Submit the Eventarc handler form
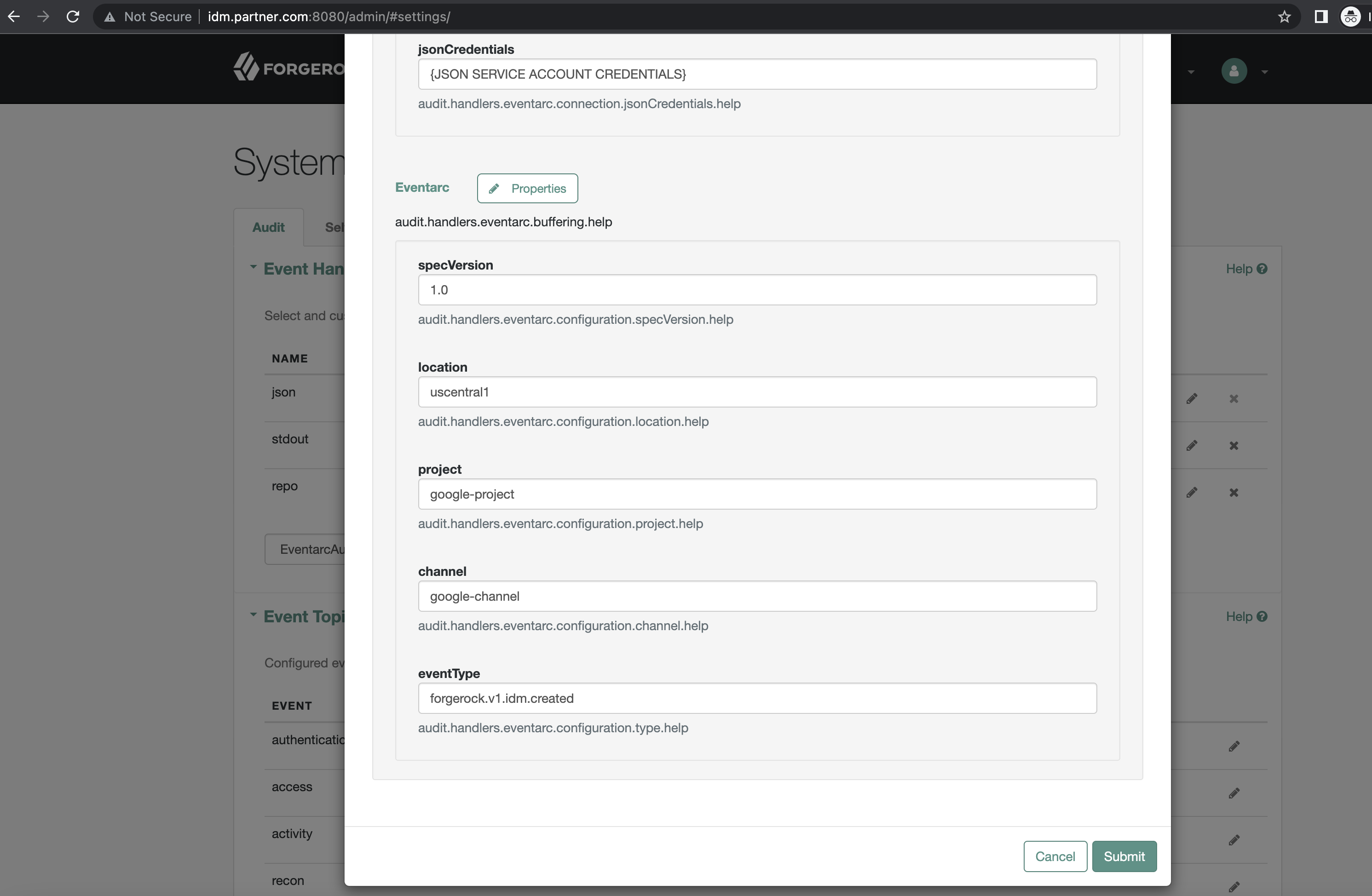This screenshot has height=896, width=1372. click(1124, 856)
